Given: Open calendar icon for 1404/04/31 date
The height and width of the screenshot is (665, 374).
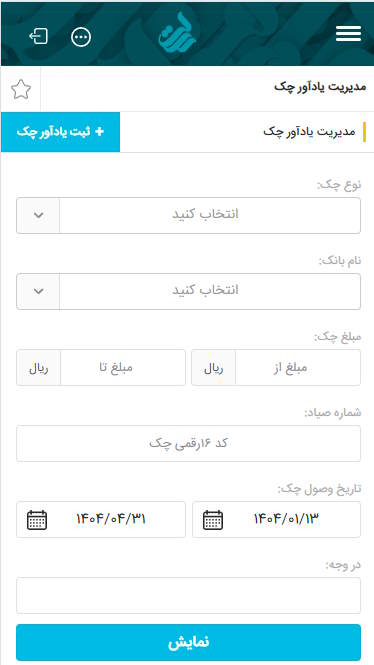Looking at the screenshot, I should 37,520.
